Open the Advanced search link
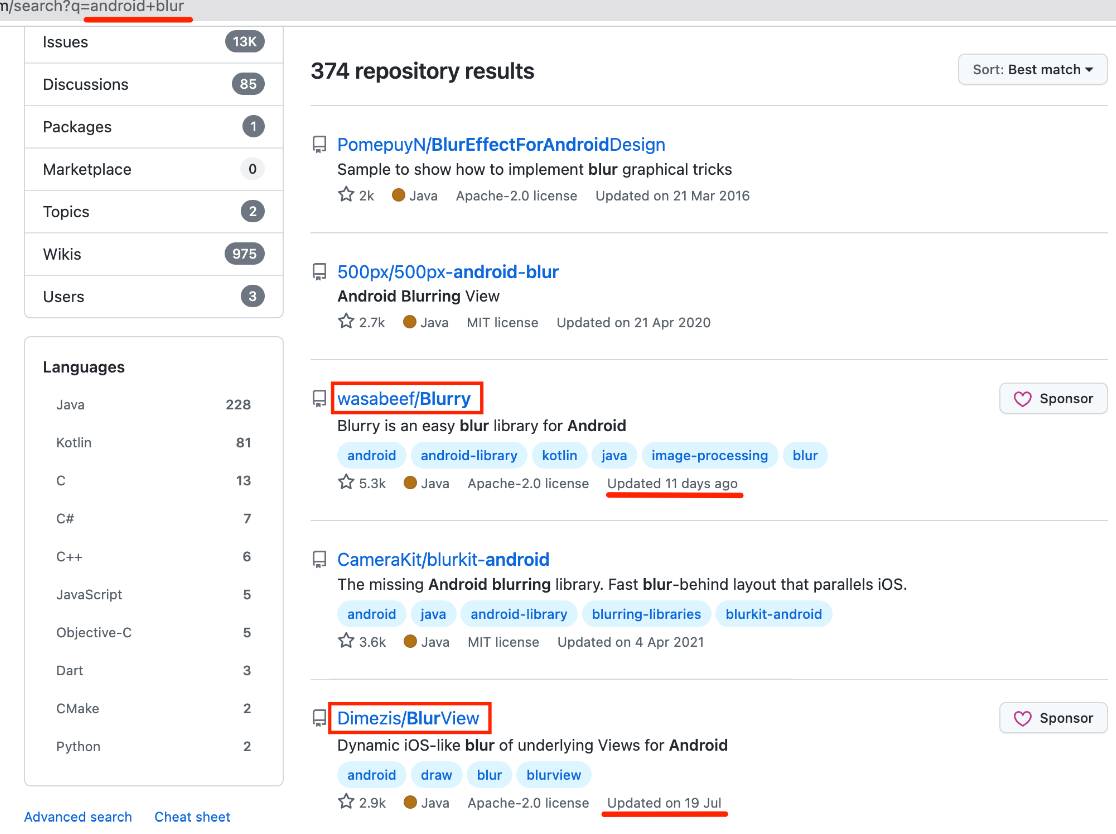 (x=78, y=817)
